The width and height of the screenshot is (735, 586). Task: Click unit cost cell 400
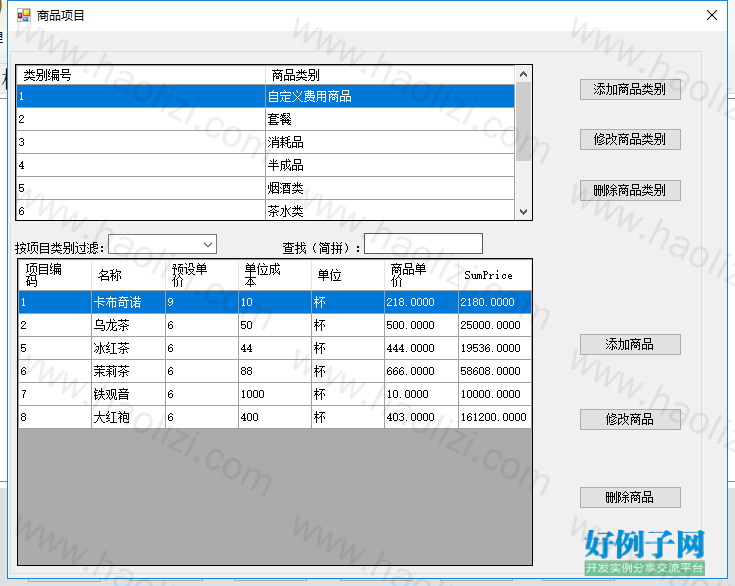point(275,417)
